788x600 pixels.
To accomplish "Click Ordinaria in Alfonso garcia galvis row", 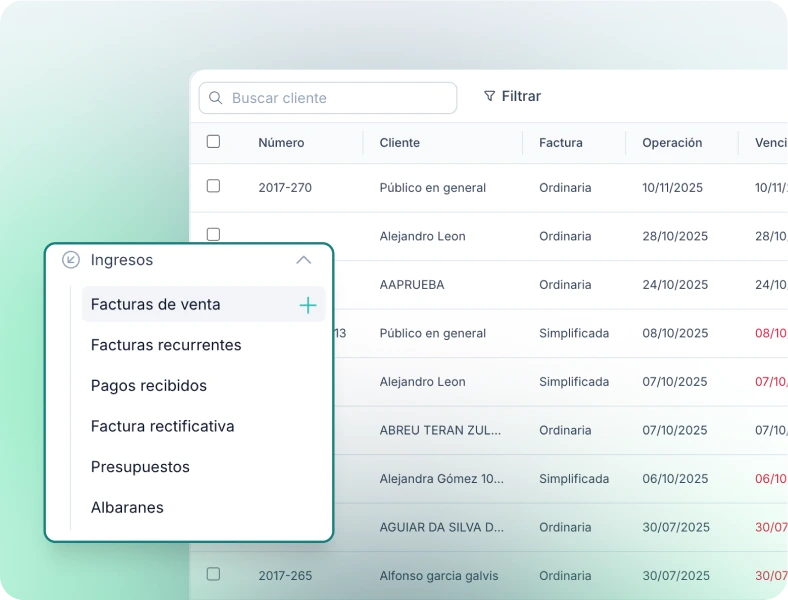I will point(565,575).
